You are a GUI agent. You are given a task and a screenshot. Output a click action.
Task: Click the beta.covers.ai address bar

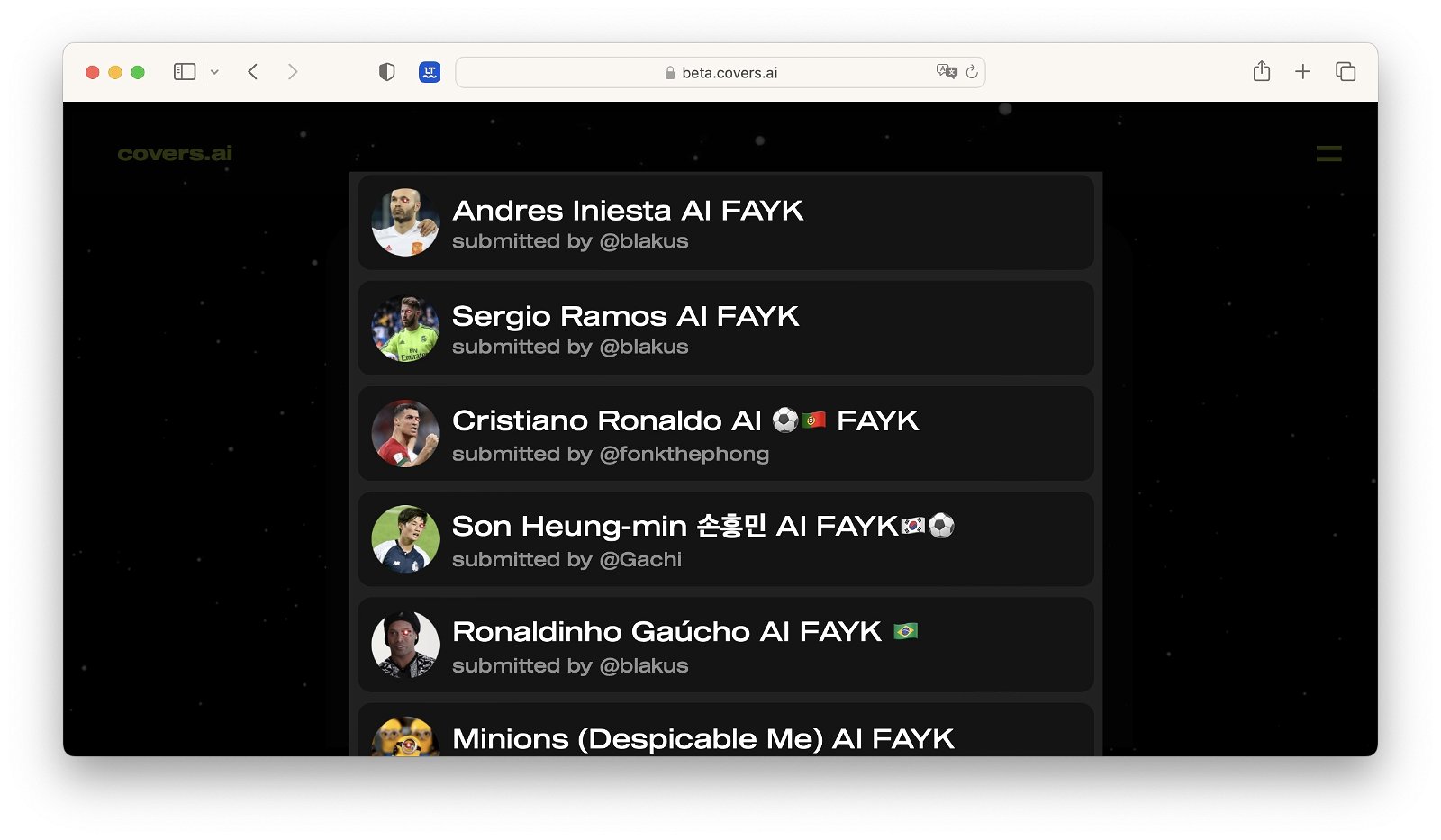(x=720, y=72)
